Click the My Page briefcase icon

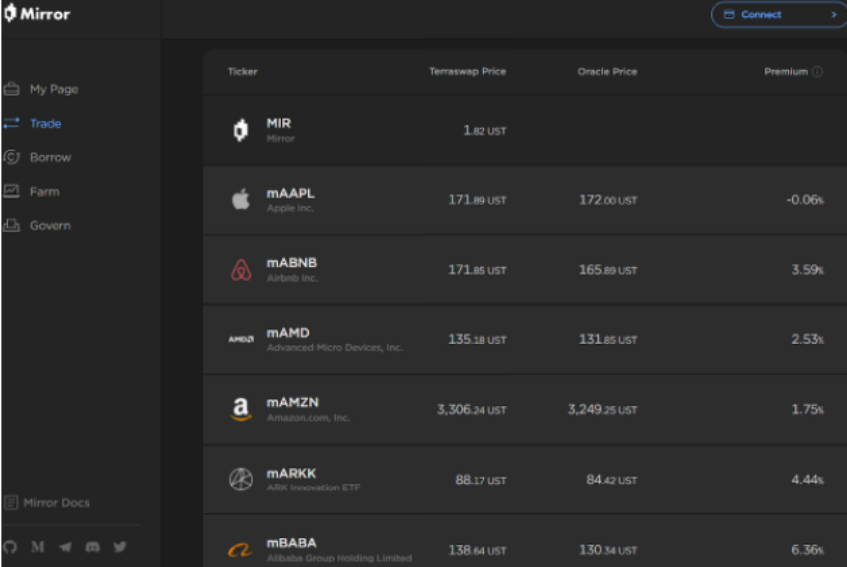tap(11, 89)
